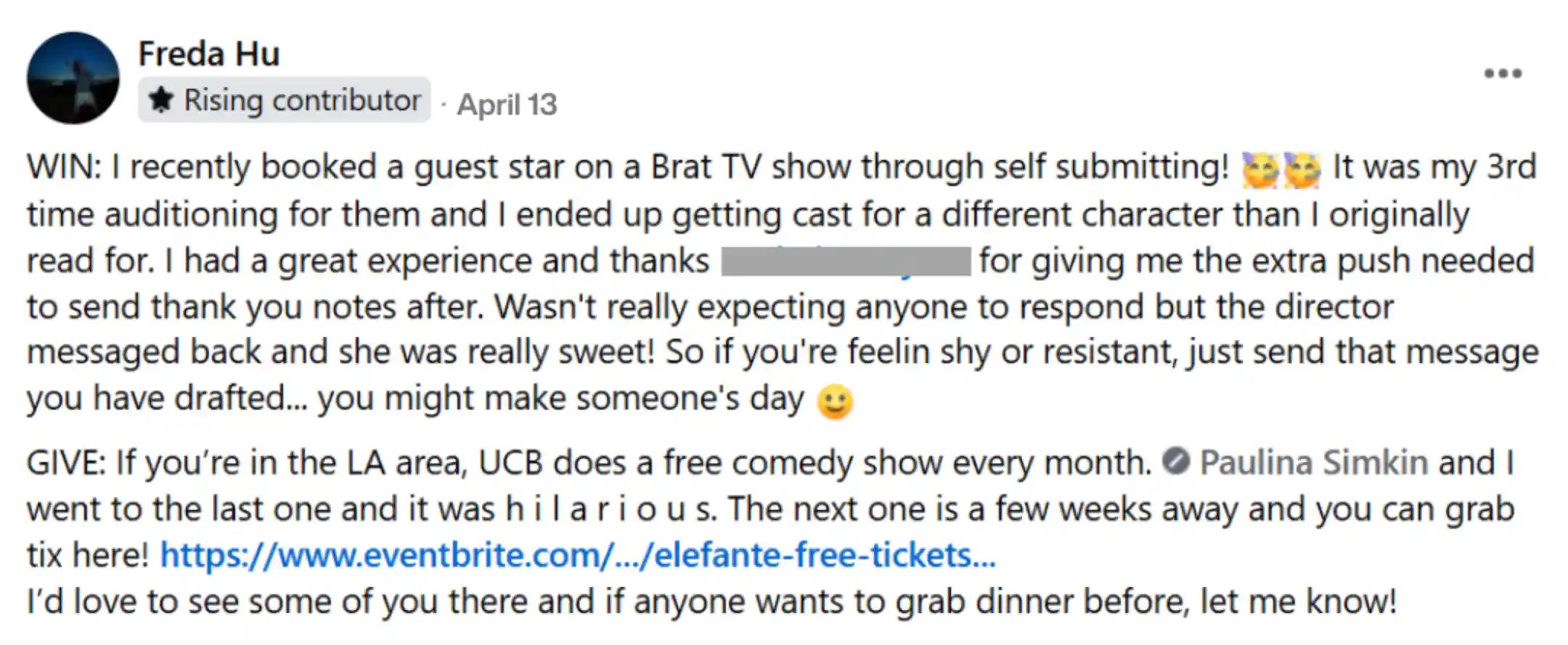Open the Freda Hu profile name link

tap(209, 54)
